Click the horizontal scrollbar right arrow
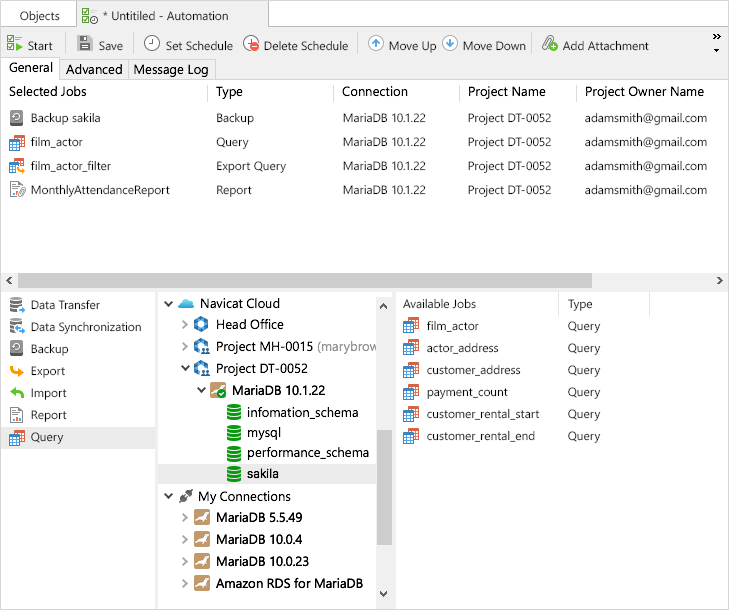The height and width of the screenshot is (610, 729). click(720, 280)
